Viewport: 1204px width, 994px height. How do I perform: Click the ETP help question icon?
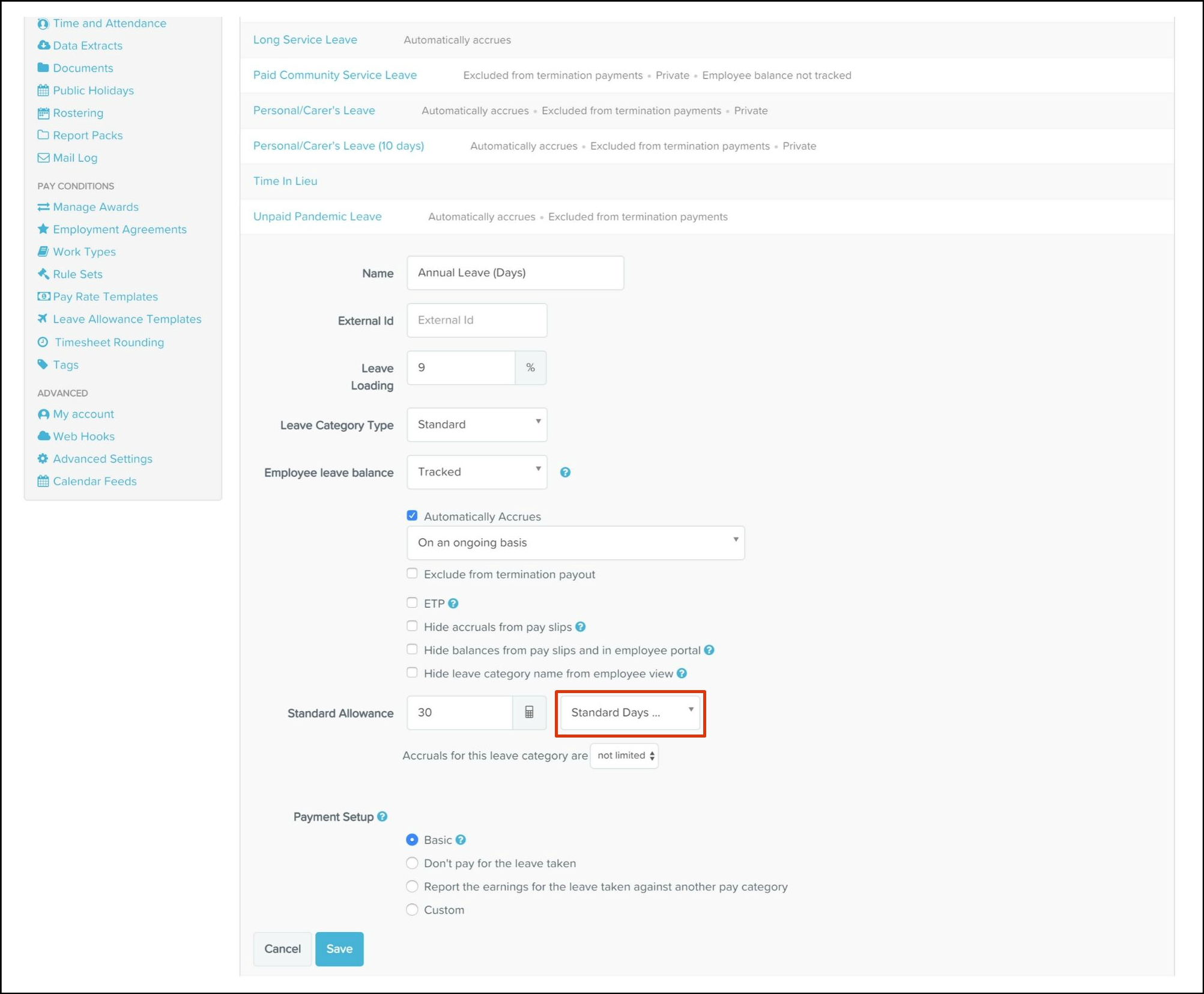tap(453, 603)
